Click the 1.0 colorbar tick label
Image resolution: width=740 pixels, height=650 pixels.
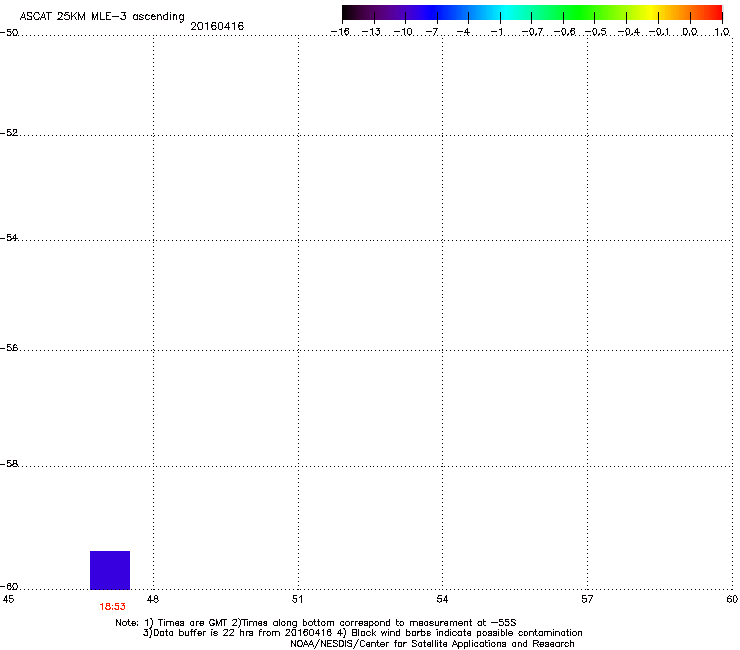pyautogui.click(x=722, y=32)
